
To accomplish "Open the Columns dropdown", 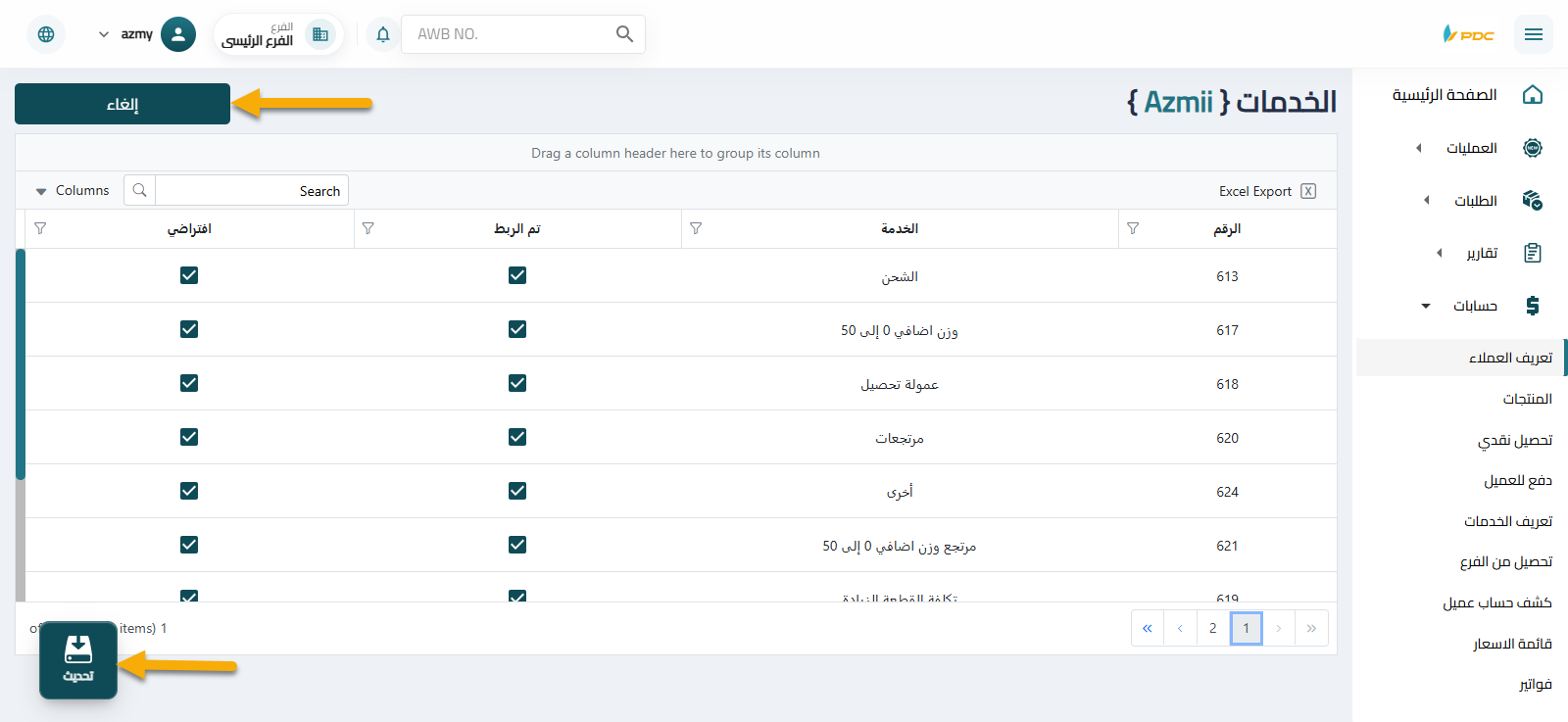I will [x=73, y=191].
